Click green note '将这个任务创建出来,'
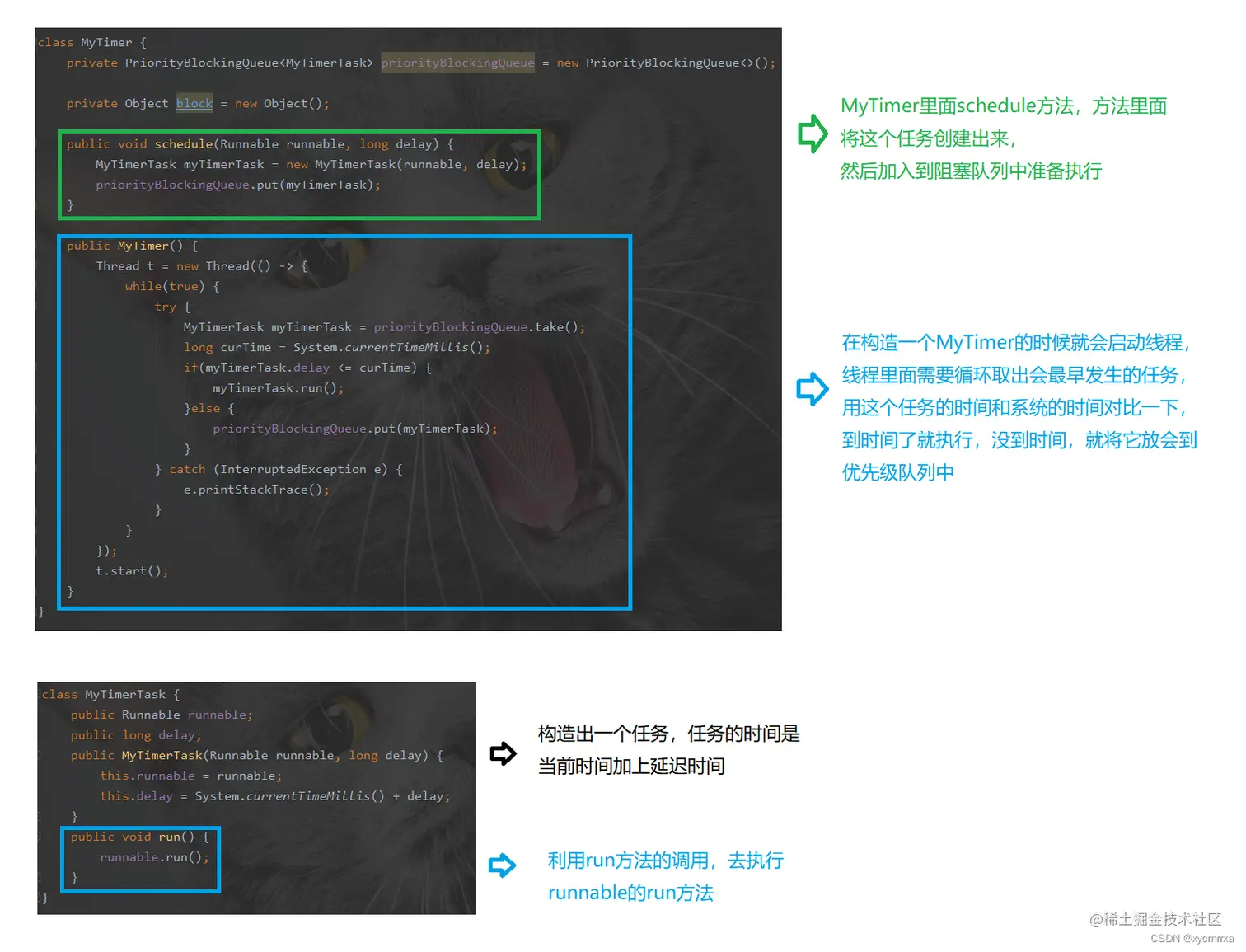 pos(928,138)
